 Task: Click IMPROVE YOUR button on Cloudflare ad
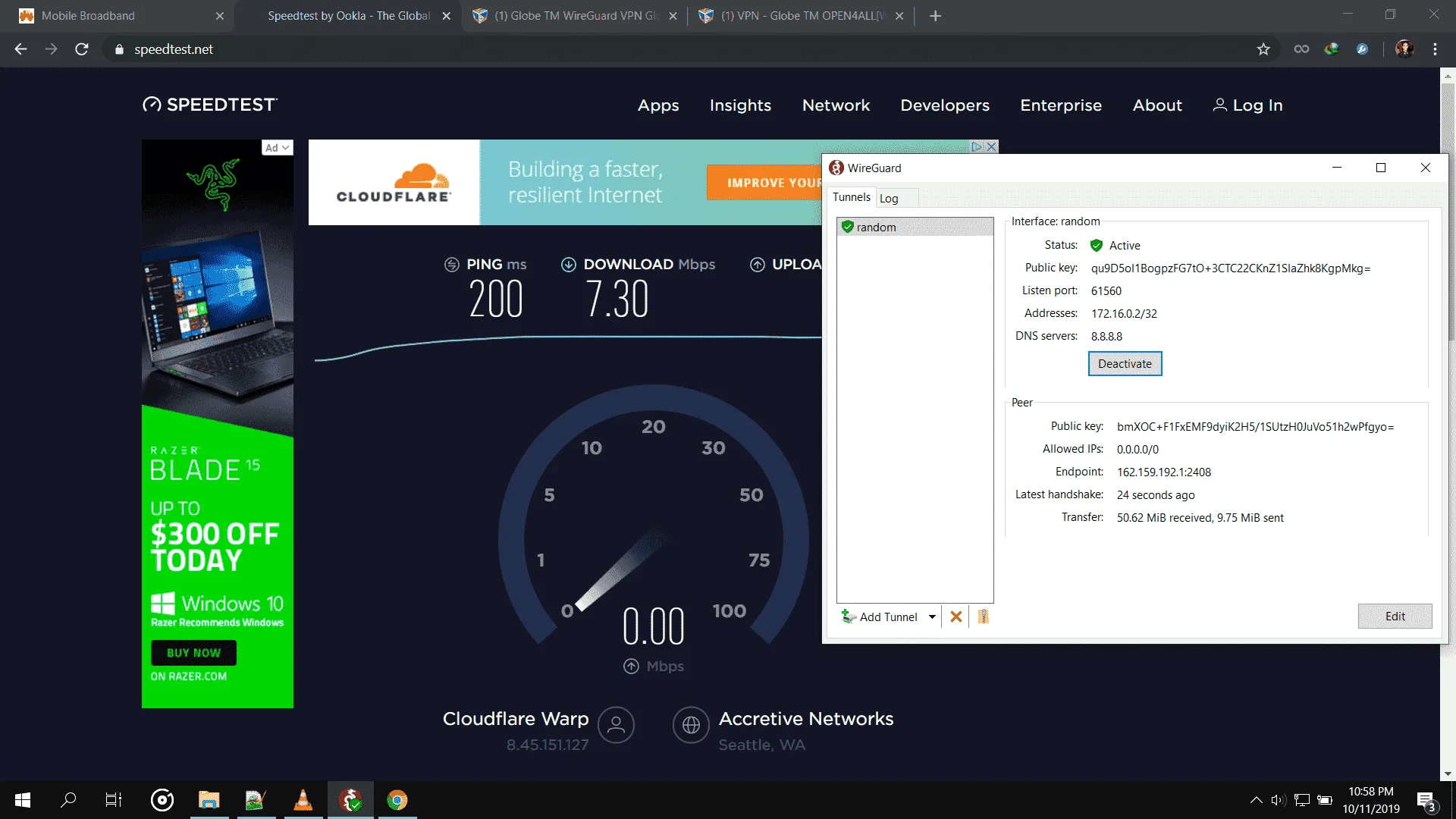tap(764, 183)
